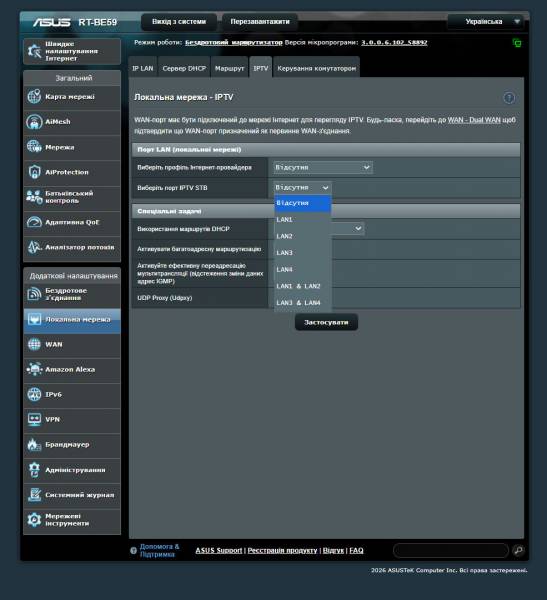Open the ISP profile dropdown
Image resolution: width=547 pixels, height=600 pixels.
pos(323,167)
